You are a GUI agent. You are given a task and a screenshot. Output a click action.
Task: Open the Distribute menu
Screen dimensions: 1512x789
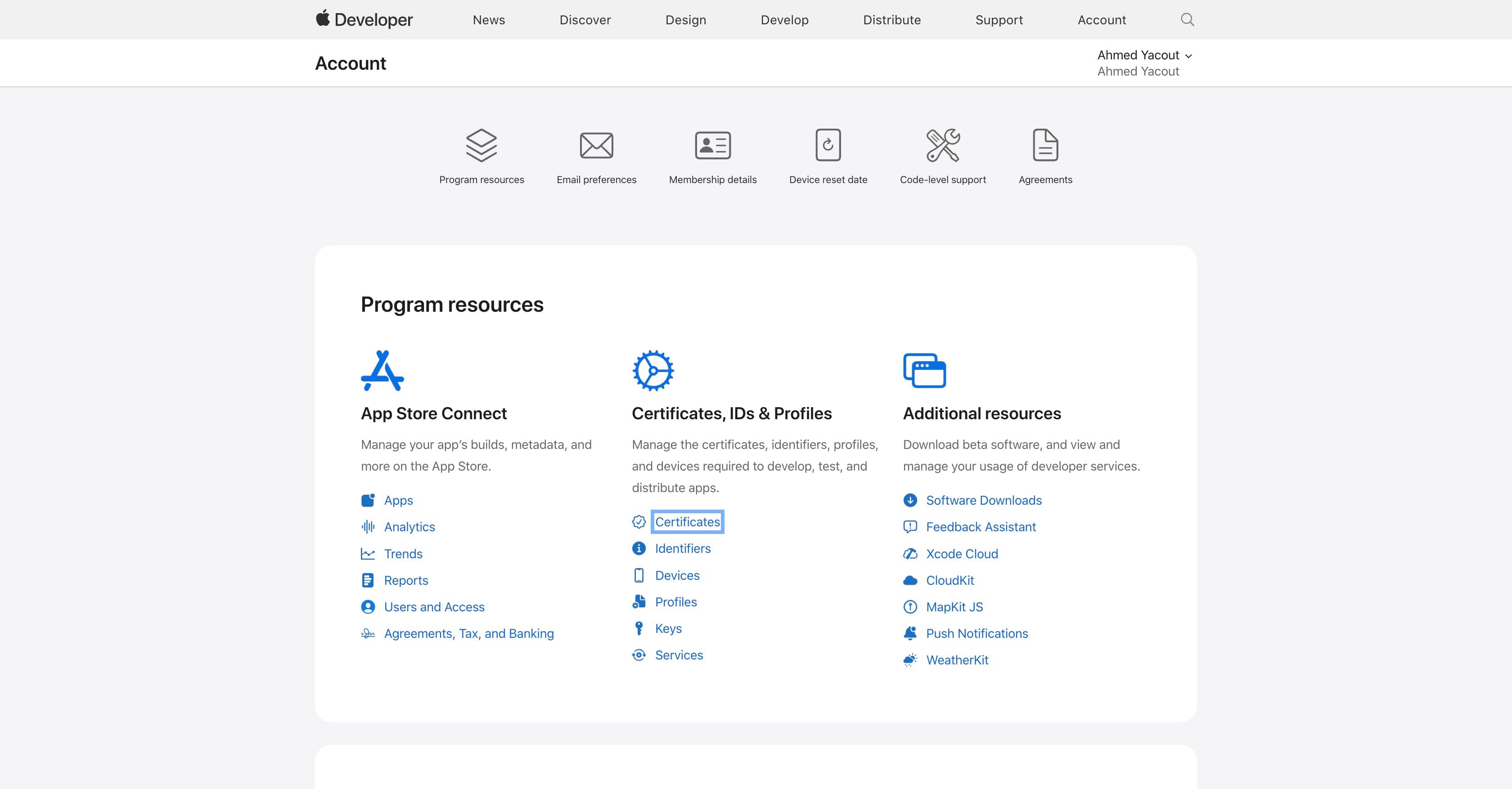tap(891, 20)
